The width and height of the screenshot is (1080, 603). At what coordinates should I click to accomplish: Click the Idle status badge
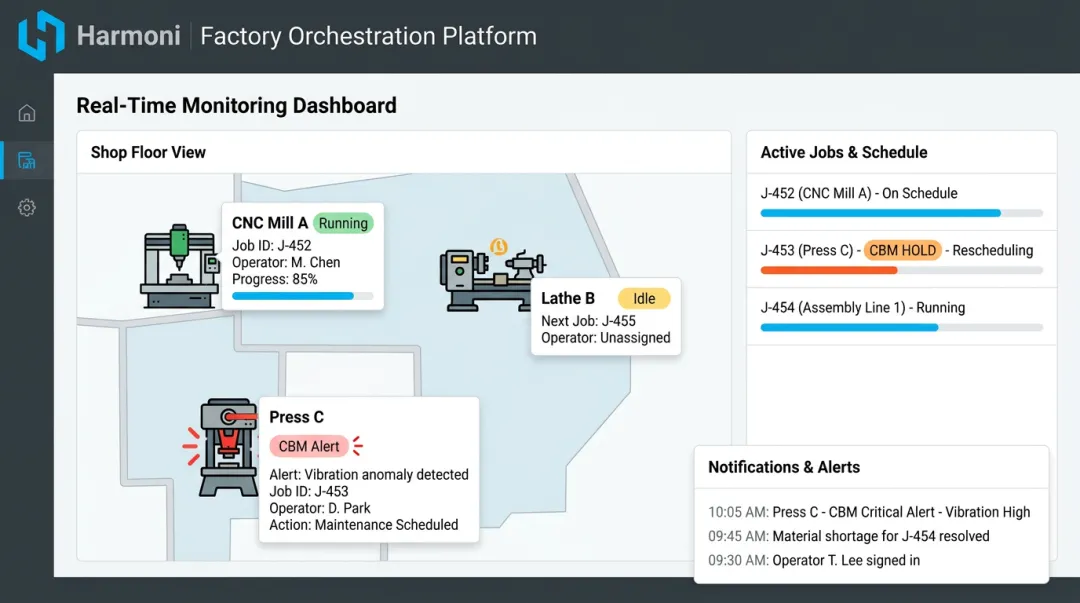(x=644, y=298)
